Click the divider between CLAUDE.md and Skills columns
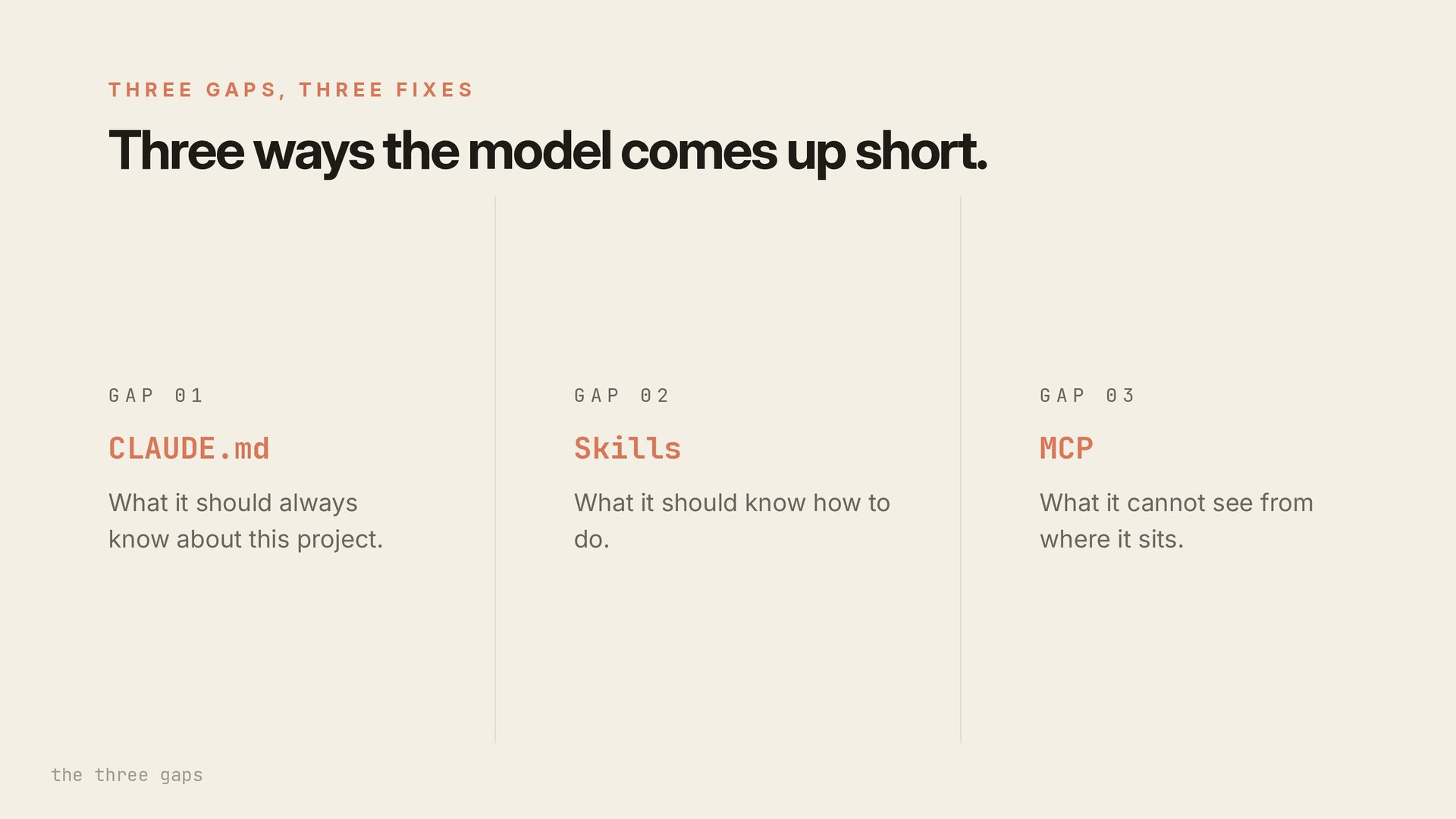The width and height of the screenshot is (1456, 819). 495,469
